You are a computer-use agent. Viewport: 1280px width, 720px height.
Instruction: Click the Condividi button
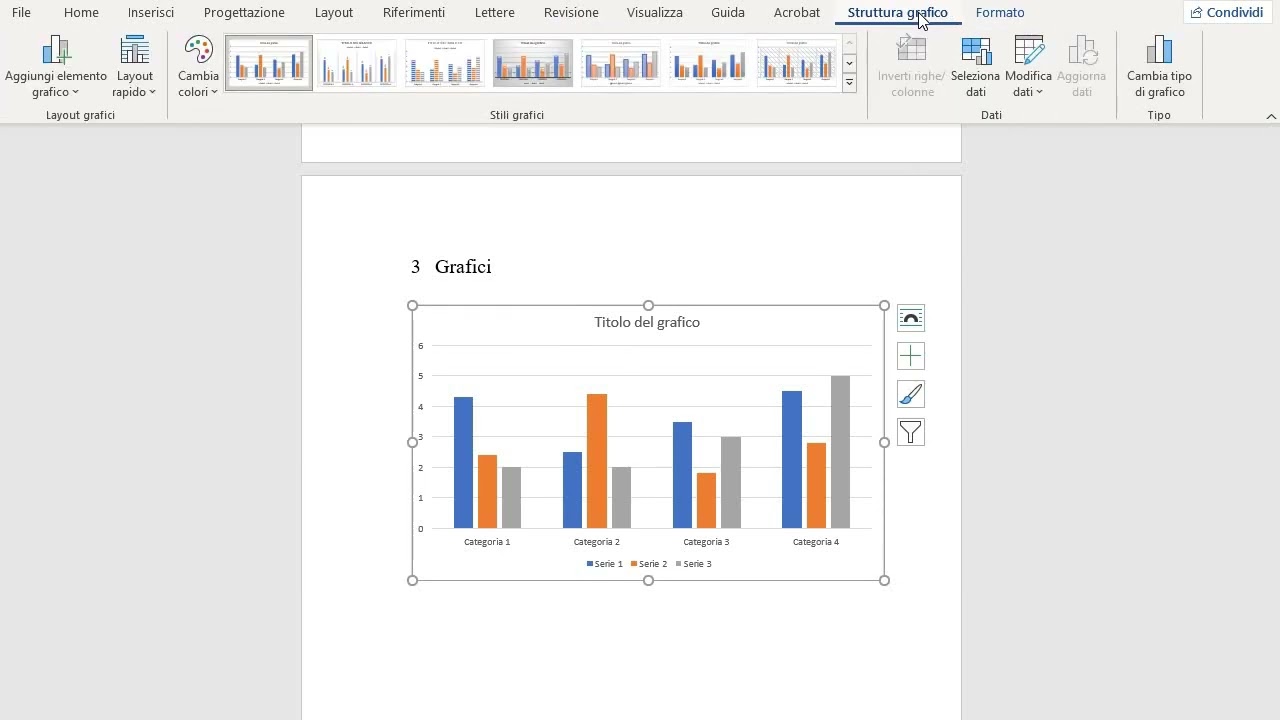pos(1227,13)
